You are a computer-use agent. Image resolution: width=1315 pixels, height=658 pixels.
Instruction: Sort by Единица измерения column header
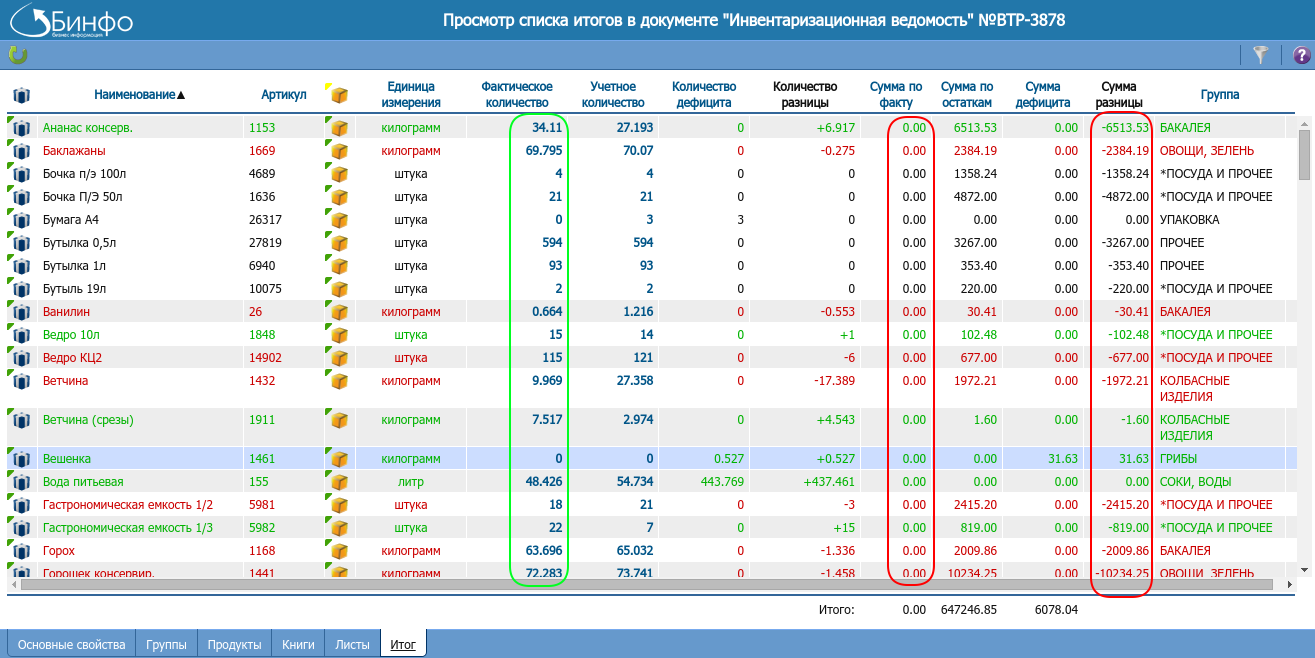click(410, 95)
